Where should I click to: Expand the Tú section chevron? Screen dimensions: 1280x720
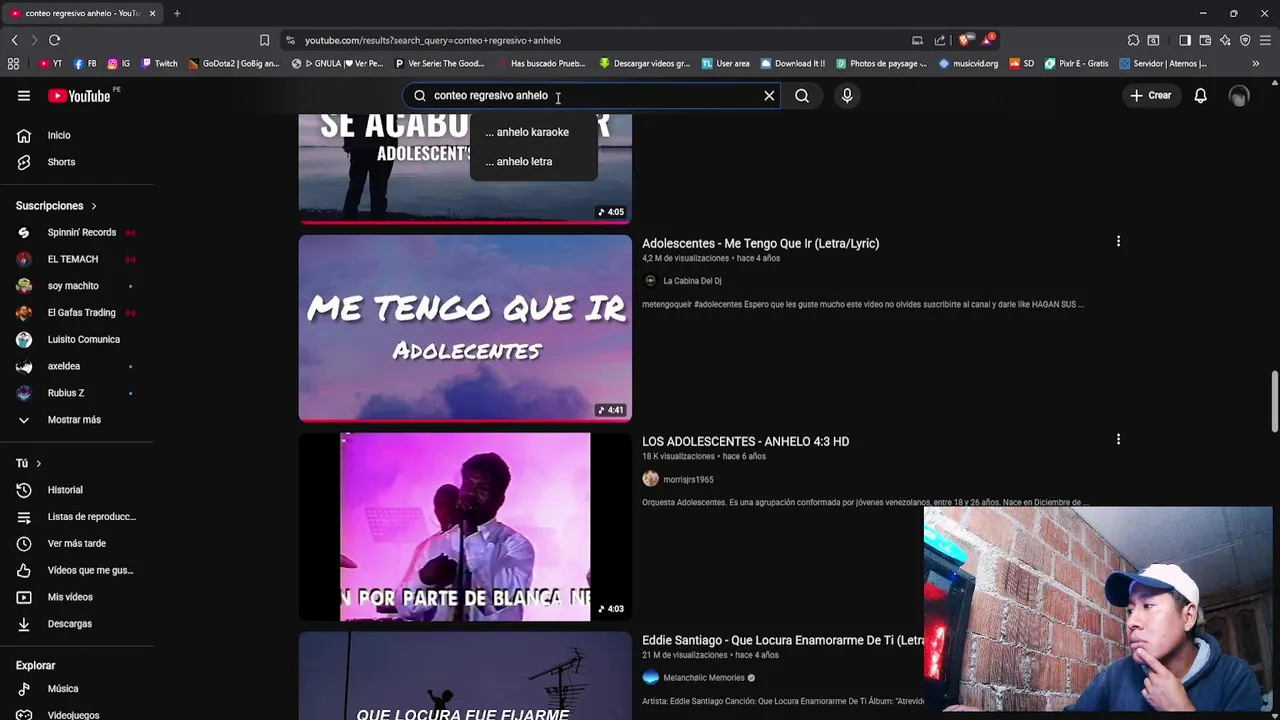tap(38, 463)
